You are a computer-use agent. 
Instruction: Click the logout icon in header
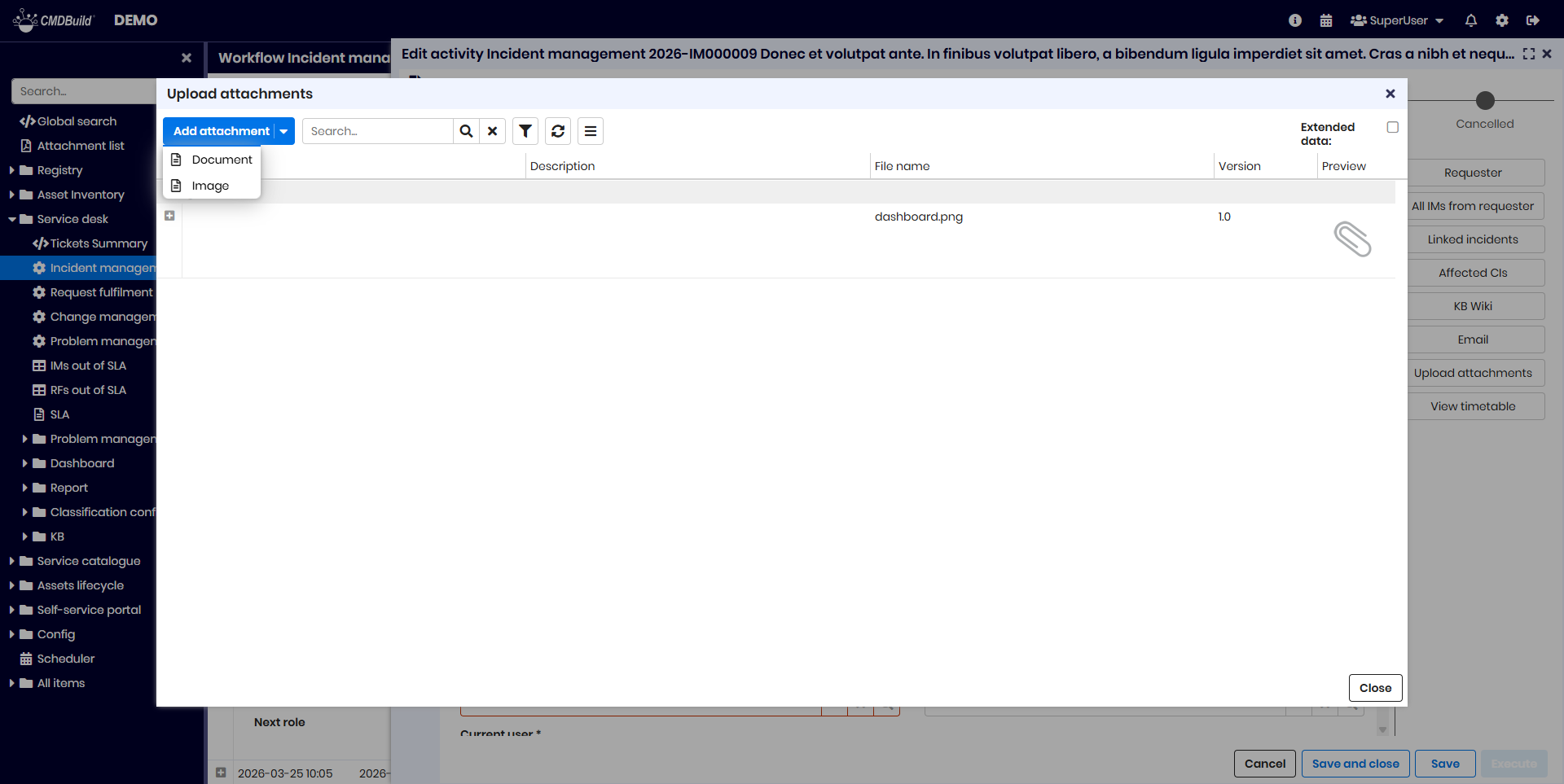1533,20
